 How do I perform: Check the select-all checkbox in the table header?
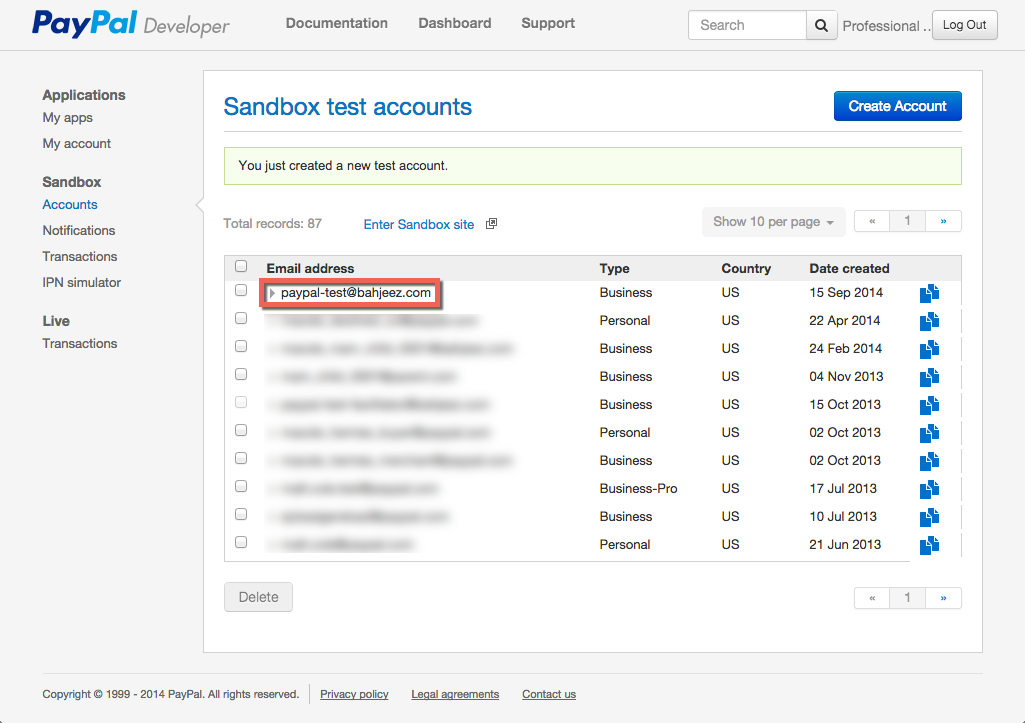(x=241, y=266)
